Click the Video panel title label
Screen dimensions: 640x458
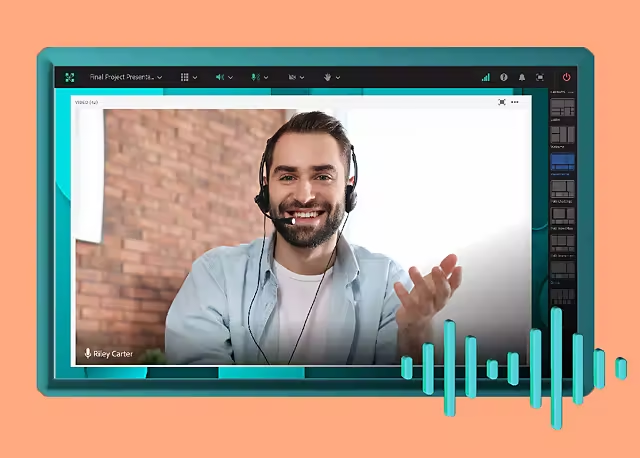(x=87, y=102)
